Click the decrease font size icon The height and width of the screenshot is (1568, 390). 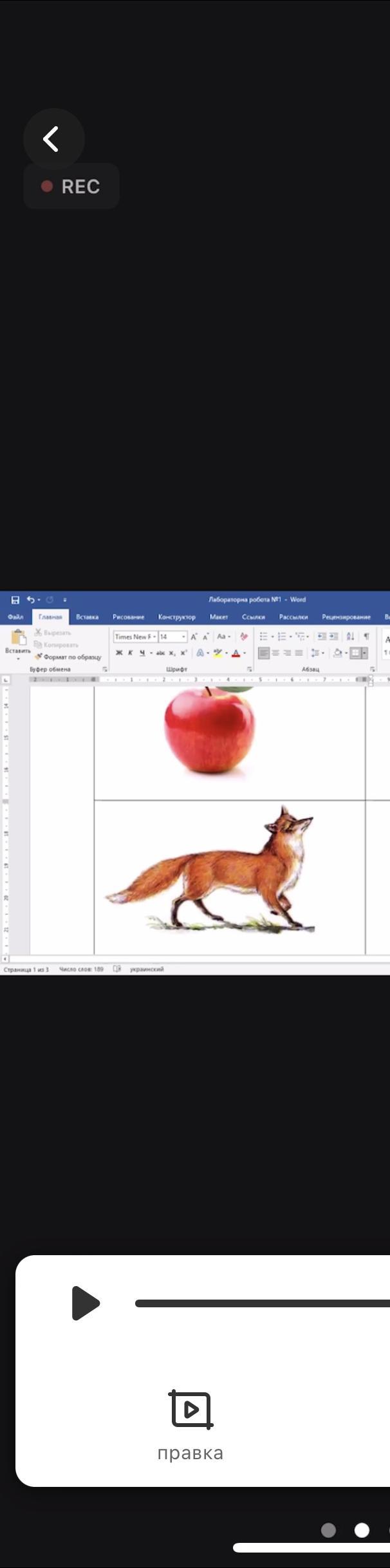[206, 637]
